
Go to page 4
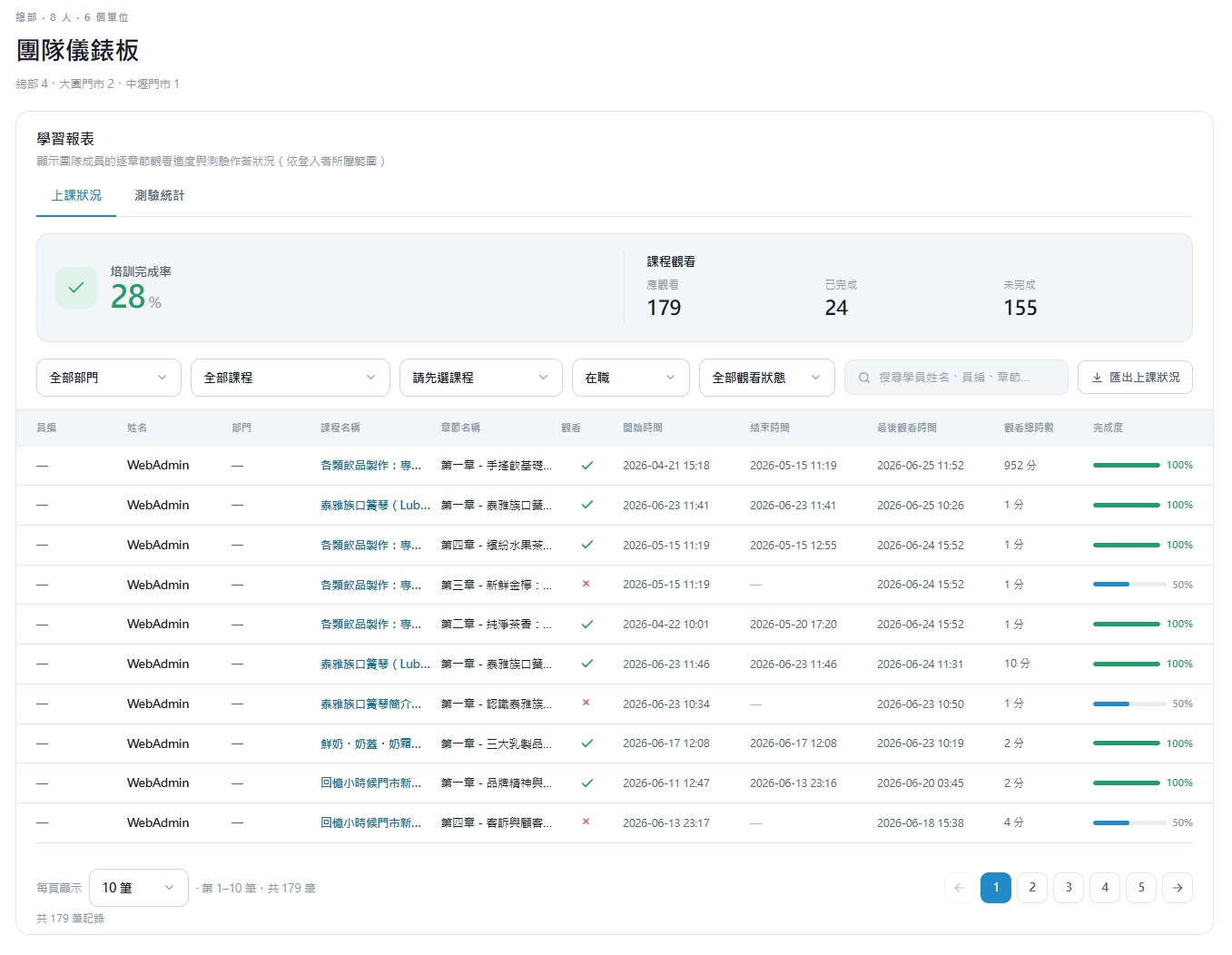point(1105,888)
